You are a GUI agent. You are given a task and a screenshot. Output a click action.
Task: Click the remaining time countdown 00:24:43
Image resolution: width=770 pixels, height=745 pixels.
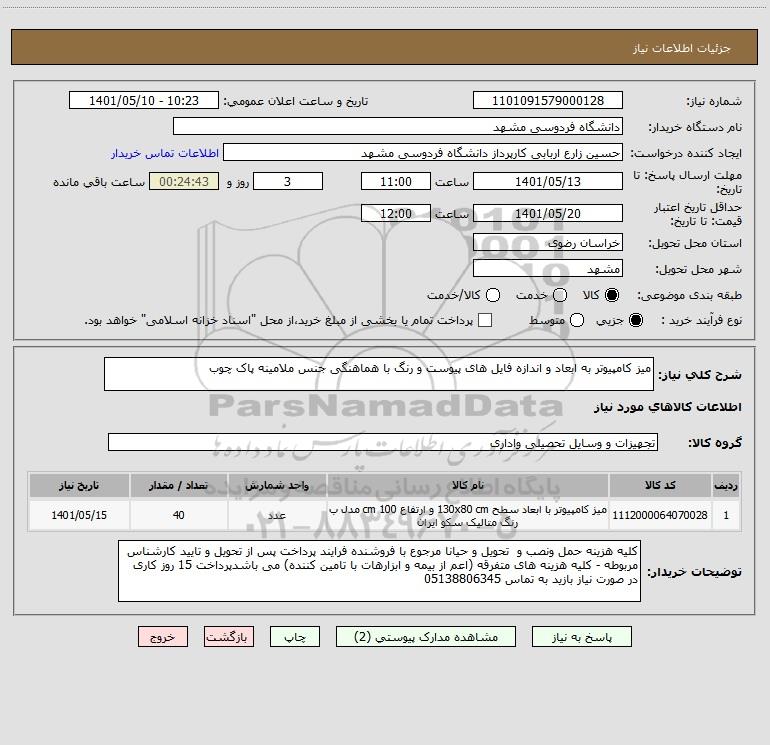pyautogui.click(x=184, y=181)
